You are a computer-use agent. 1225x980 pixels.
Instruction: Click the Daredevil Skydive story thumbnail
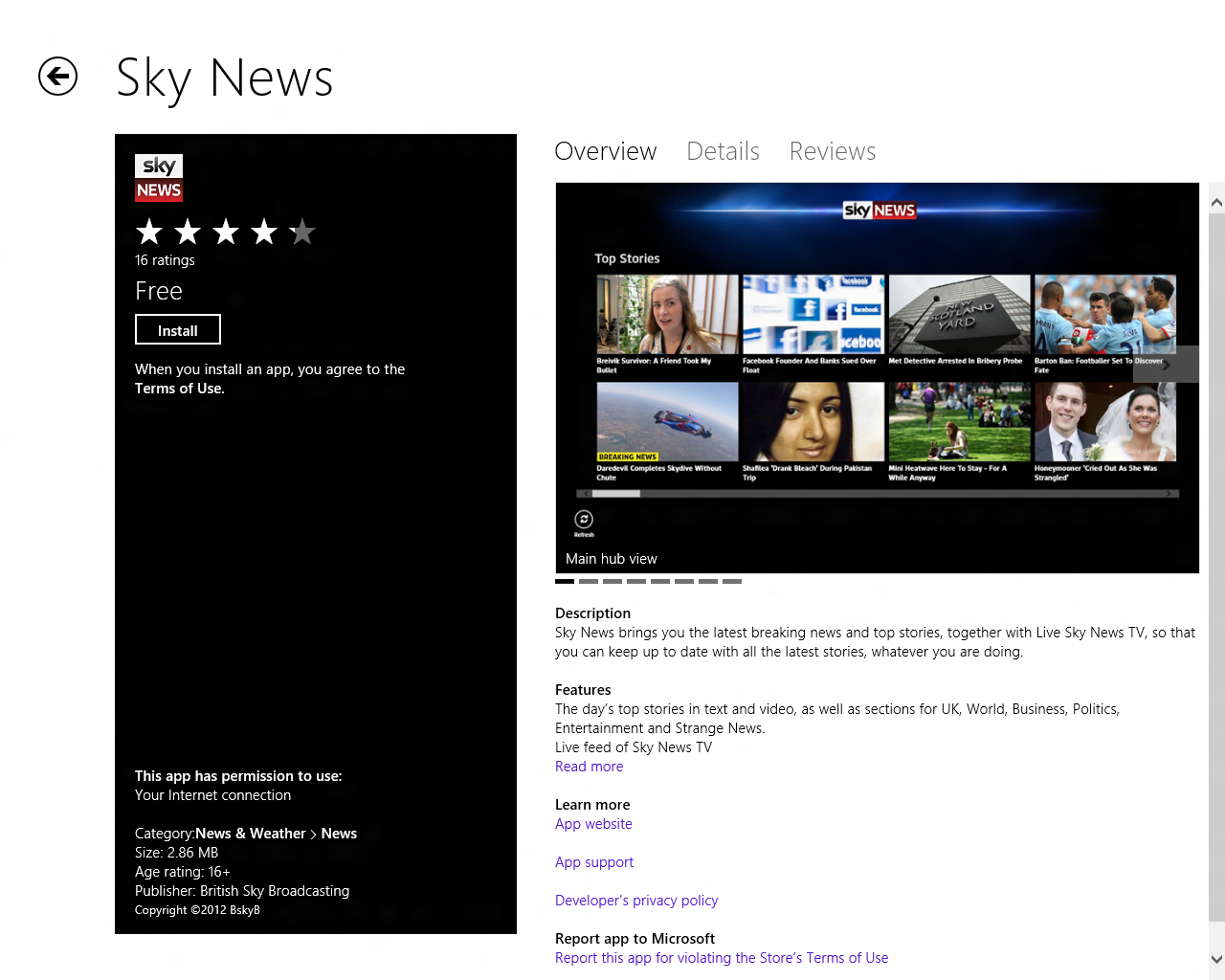click(668, 422)
